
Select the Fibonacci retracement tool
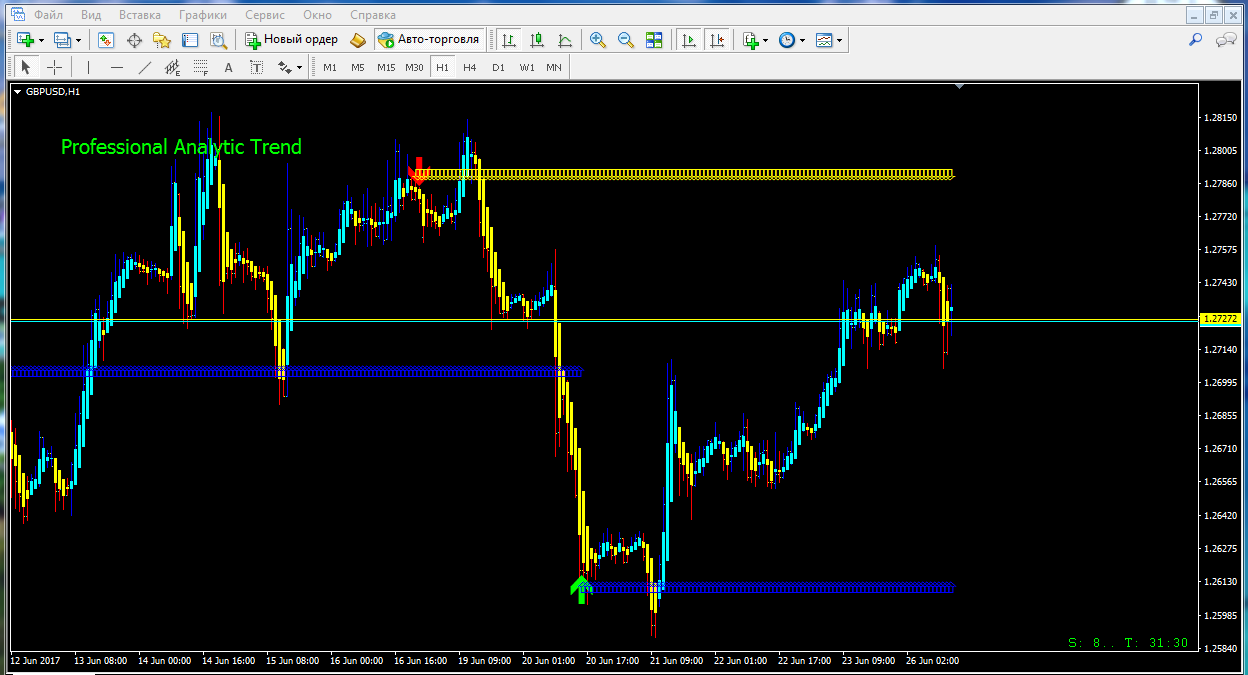(200, 67)
